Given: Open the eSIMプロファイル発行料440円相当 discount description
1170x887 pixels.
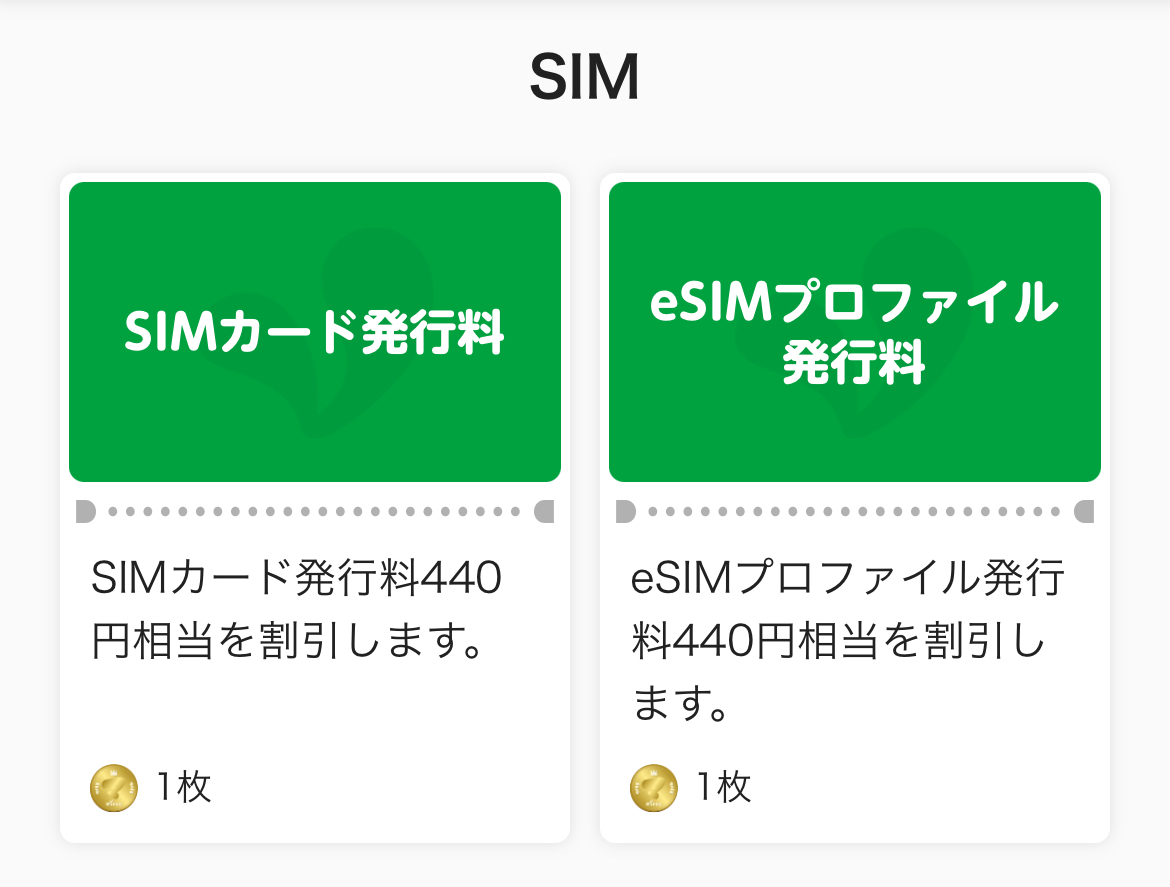Looking at the screenshot, I should point(849,642).
